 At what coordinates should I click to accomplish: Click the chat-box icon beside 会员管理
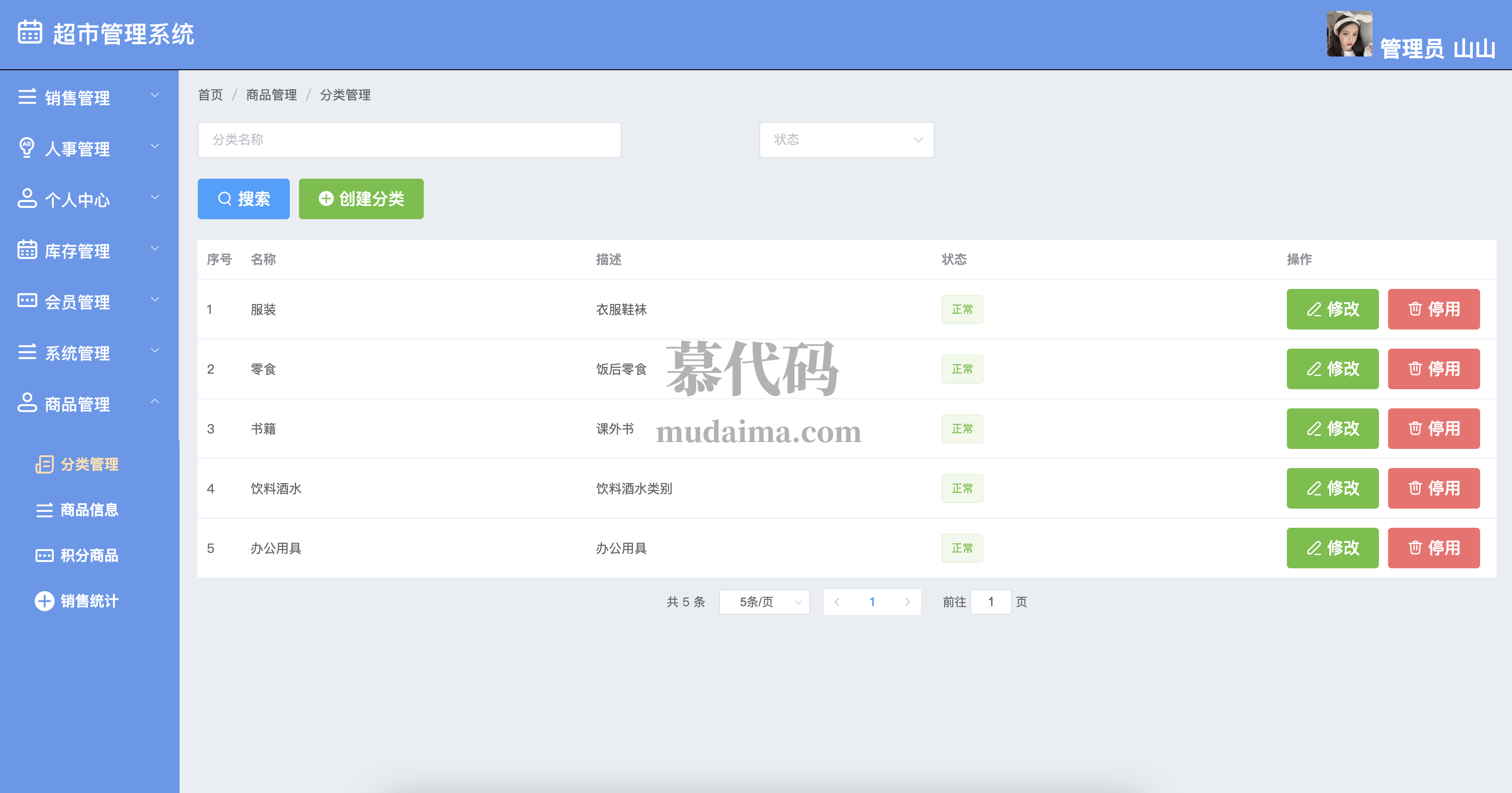pyautogui.click(x=27, y=300)
